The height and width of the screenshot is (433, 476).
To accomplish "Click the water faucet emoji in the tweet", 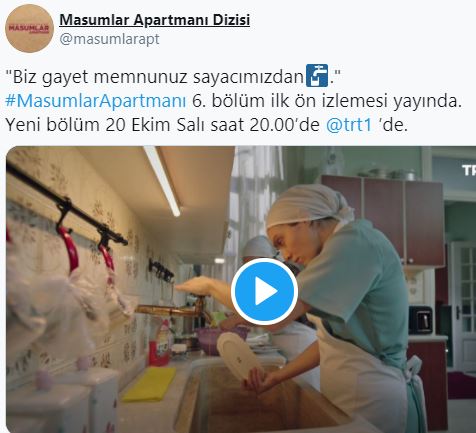I will point(317,76).
